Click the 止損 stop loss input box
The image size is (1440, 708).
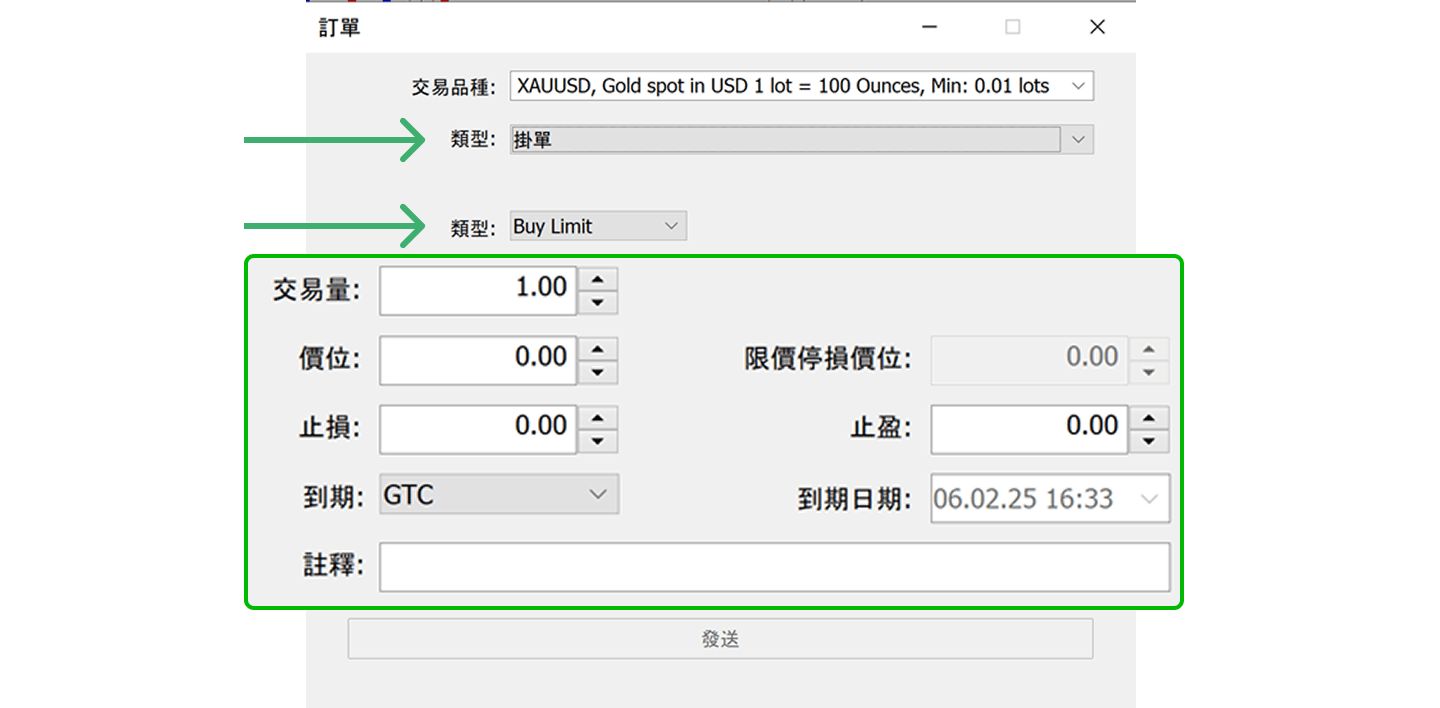[478, 428]
